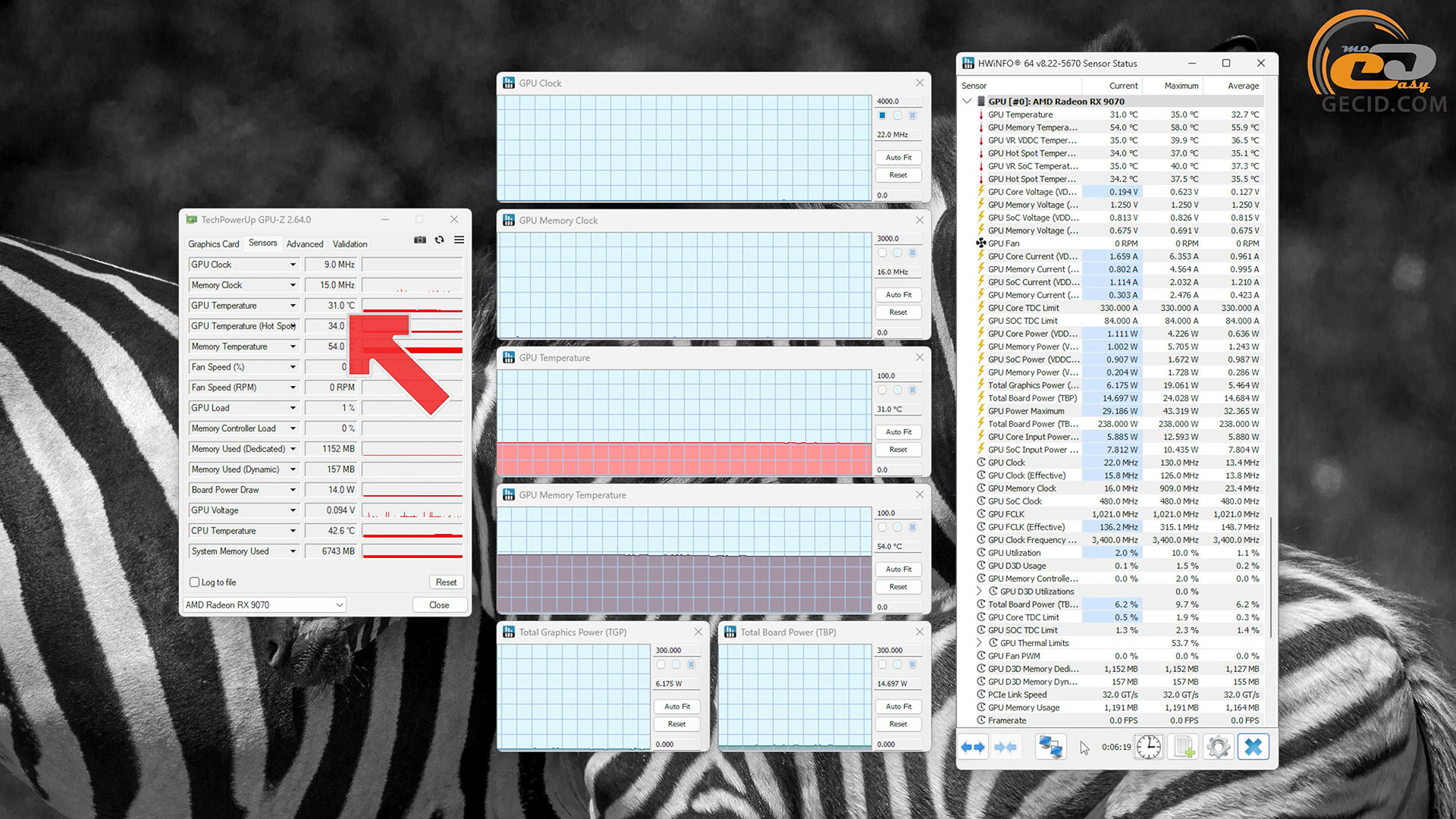The height and width of the screenshot is (819, 1456).
Task: Click the HWiNFO vertical scrollbar
Action: coord(1270,576)
